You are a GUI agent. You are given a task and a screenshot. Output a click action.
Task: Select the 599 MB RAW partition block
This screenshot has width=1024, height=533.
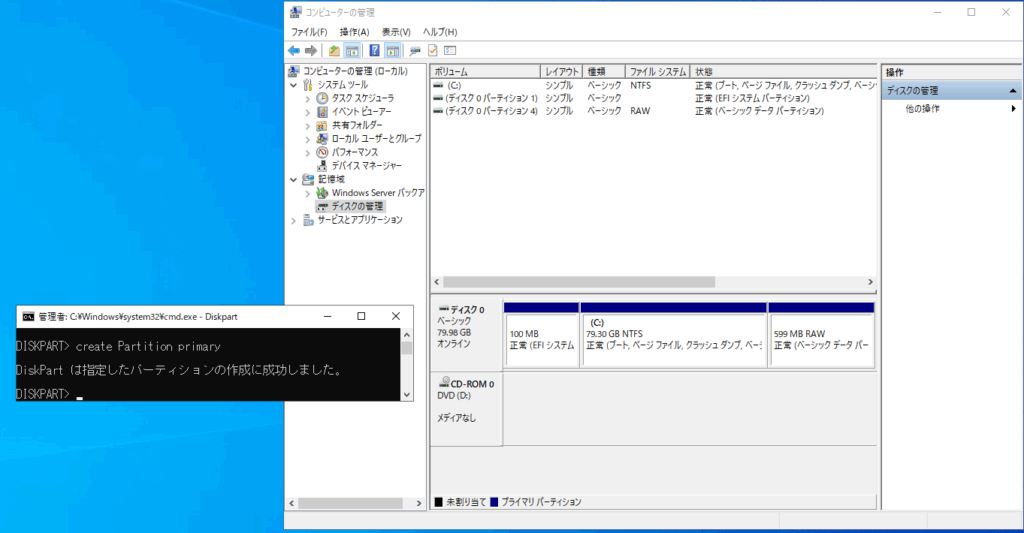tap(820, 340)
